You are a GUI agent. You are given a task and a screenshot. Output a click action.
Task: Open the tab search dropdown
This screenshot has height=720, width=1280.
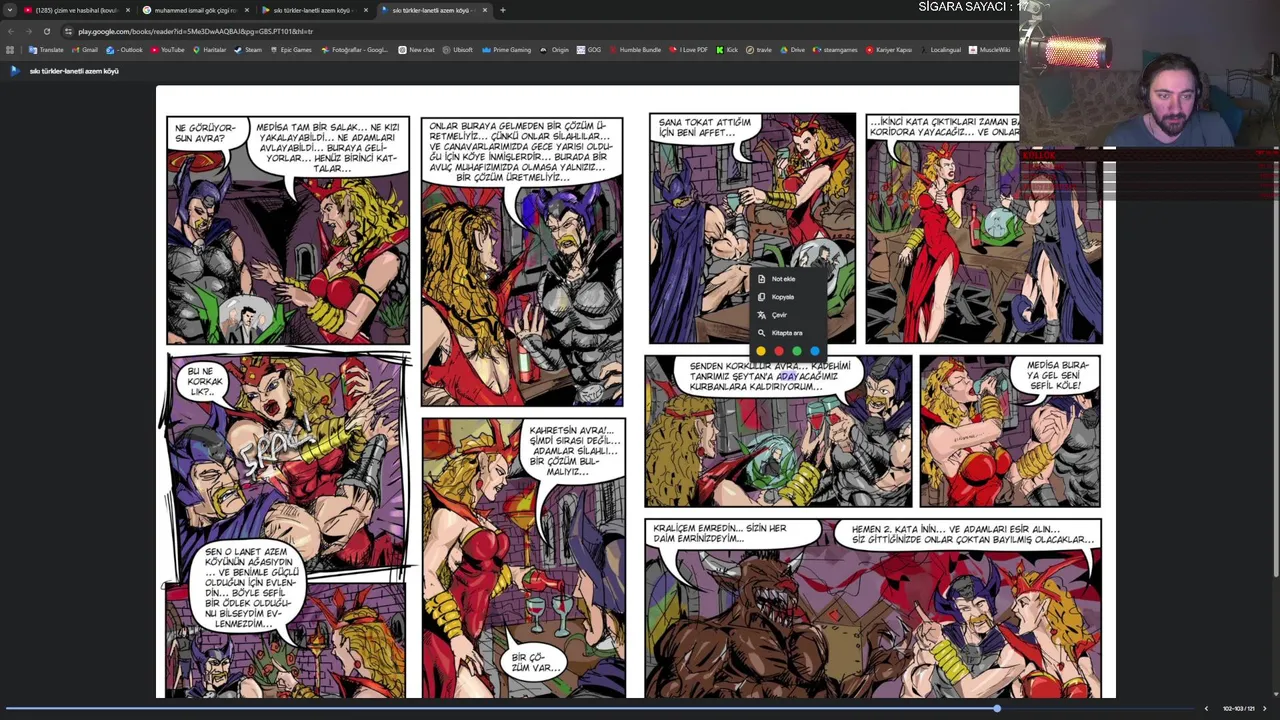coord(10,10)
